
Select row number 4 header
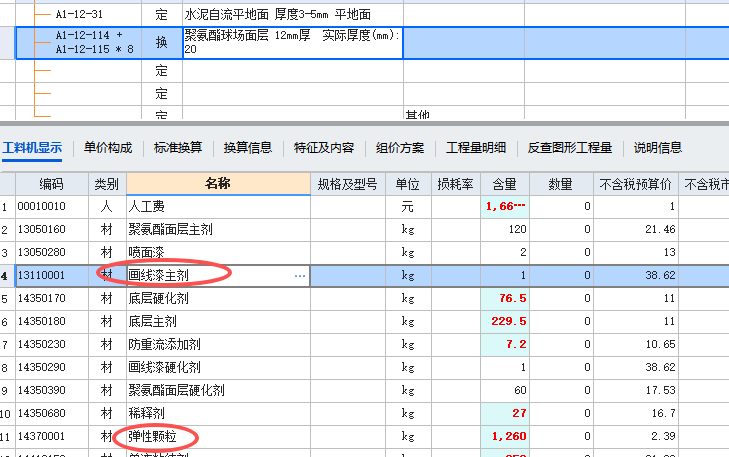(x=5, y=276)
